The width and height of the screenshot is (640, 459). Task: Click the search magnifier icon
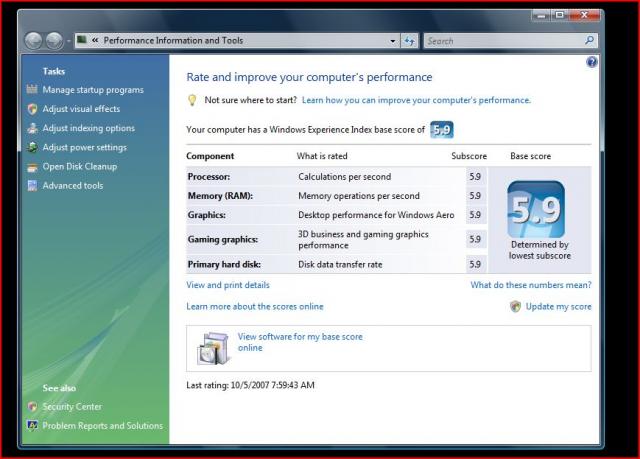pos(589,40)
